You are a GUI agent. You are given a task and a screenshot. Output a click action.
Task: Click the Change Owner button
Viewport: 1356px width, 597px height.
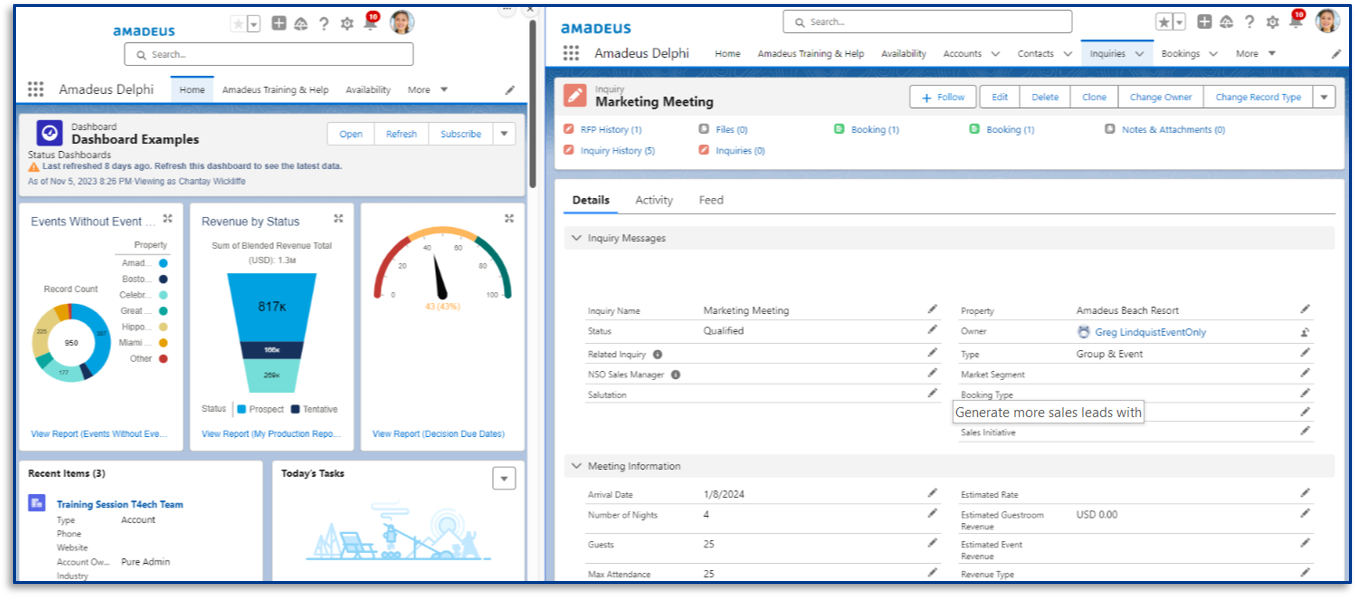pyautogui.click(x=1161, y=97)
